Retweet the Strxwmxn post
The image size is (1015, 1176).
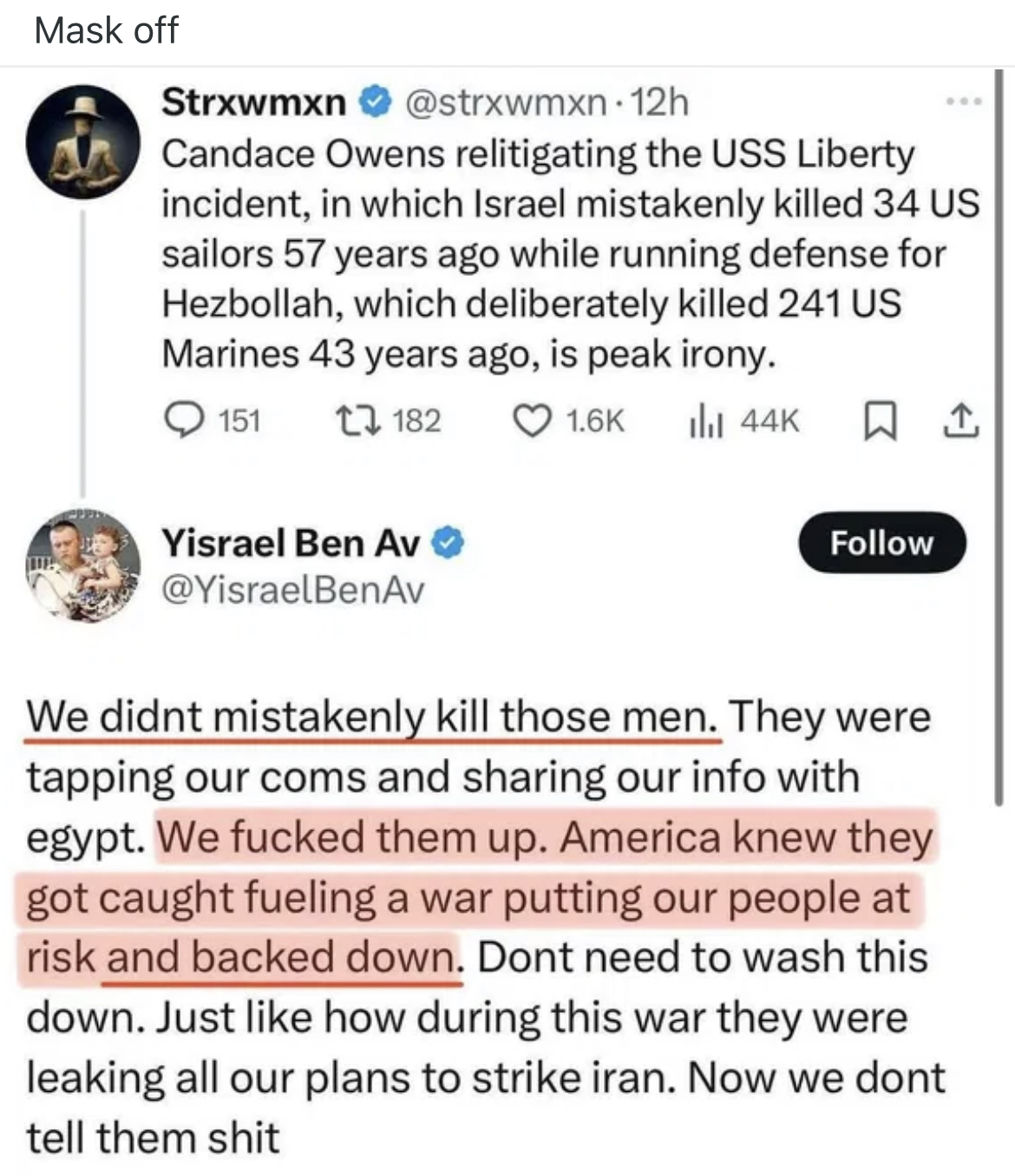coord(370,421)
